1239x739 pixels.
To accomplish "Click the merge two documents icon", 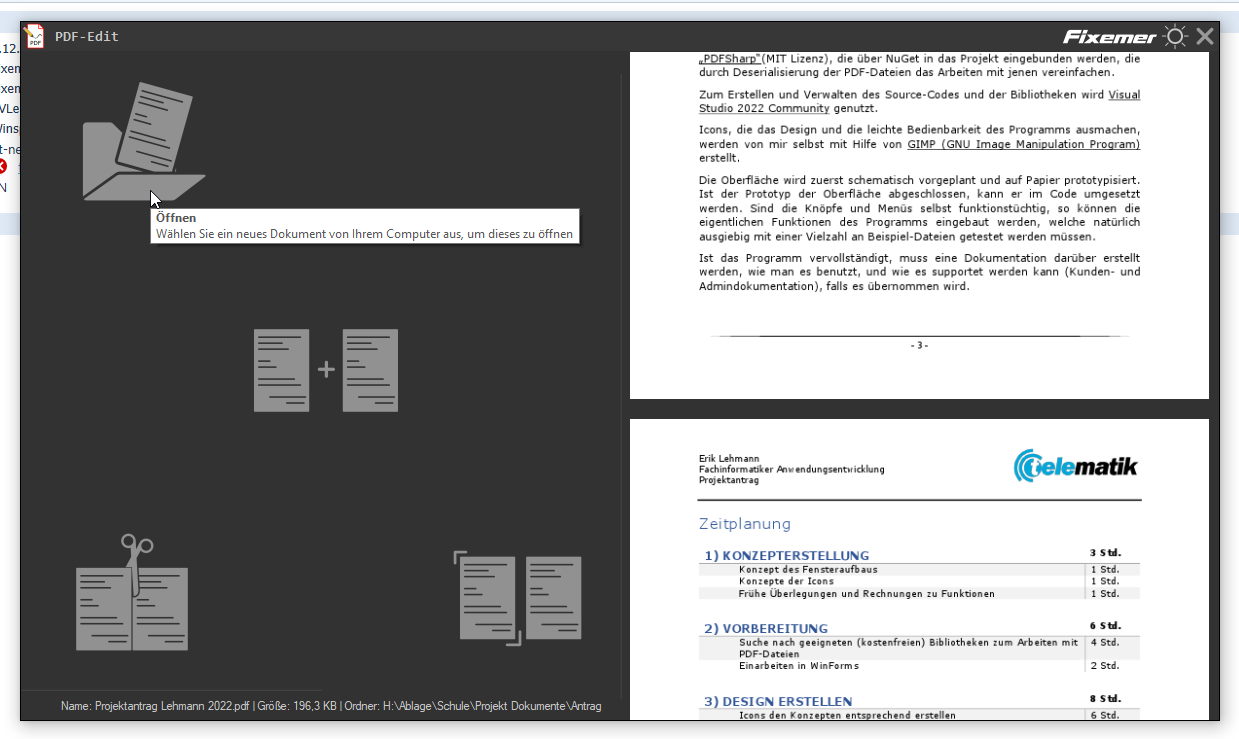I will coord(326,370).
